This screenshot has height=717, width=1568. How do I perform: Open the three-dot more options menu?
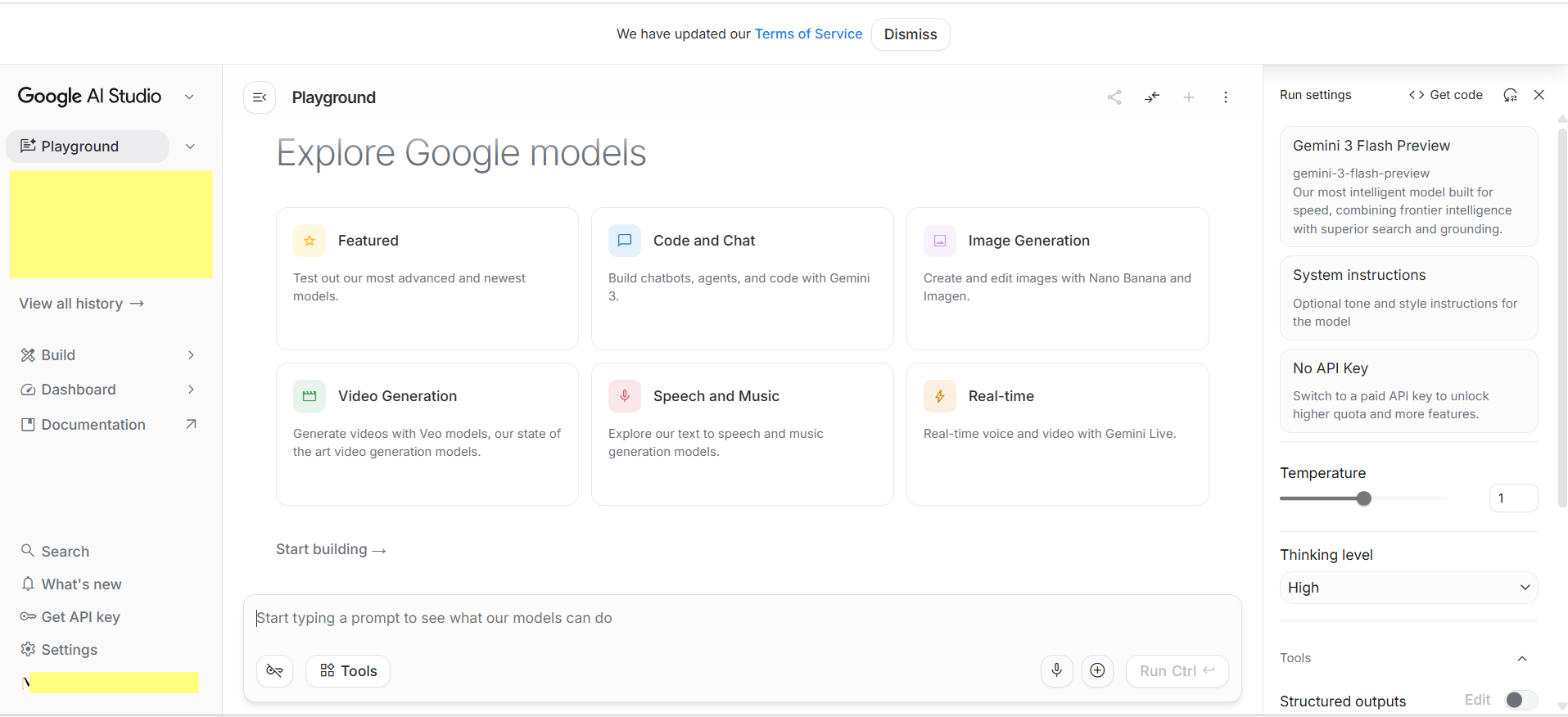1226,97
